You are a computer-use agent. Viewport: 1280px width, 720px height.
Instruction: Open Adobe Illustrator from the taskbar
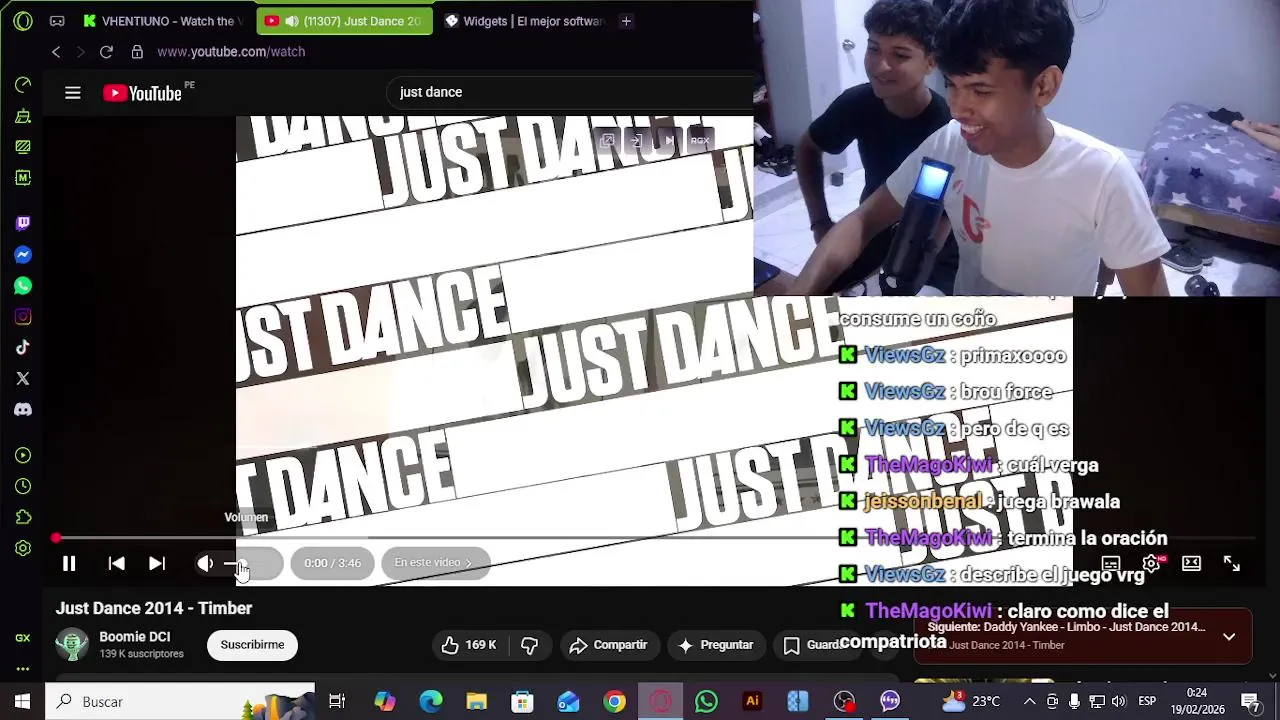(x=752, y=702)
